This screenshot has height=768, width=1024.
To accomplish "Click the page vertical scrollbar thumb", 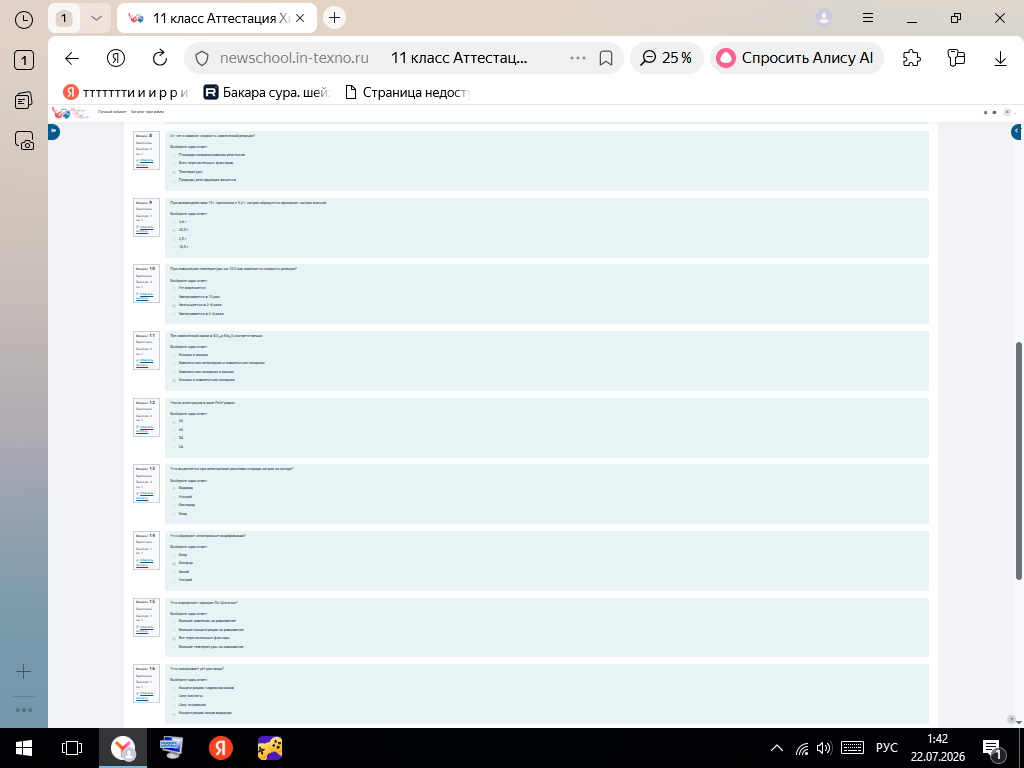I will 1019,460.
